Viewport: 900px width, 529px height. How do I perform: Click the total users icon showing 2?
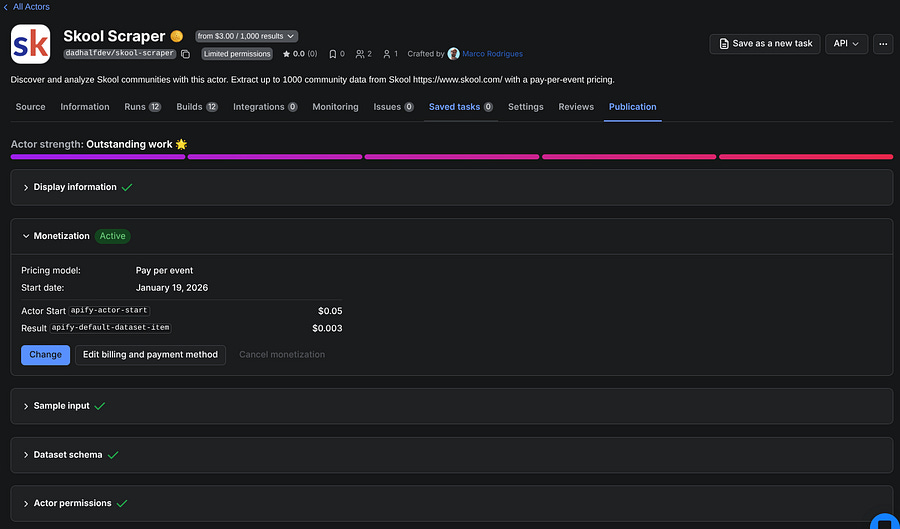(x=360, y=54)
